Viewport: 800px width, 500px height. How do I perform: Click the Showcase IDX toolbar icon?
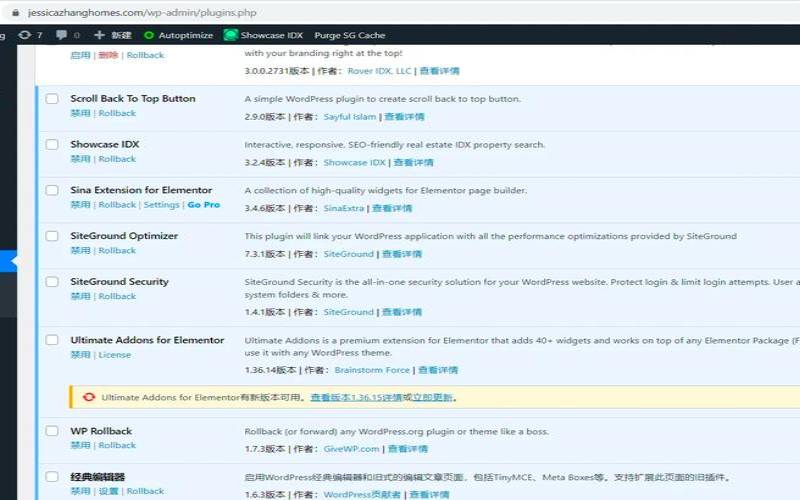(230, 35)
